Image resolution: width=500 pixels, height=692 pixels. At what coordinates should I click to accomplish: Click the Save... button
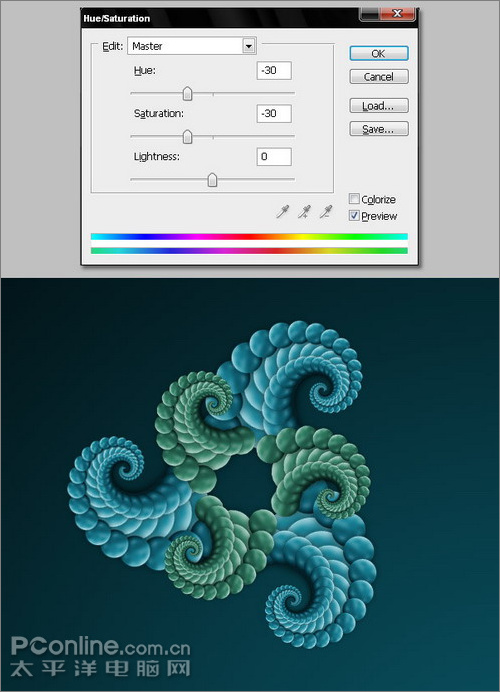(x=379, y=129)
